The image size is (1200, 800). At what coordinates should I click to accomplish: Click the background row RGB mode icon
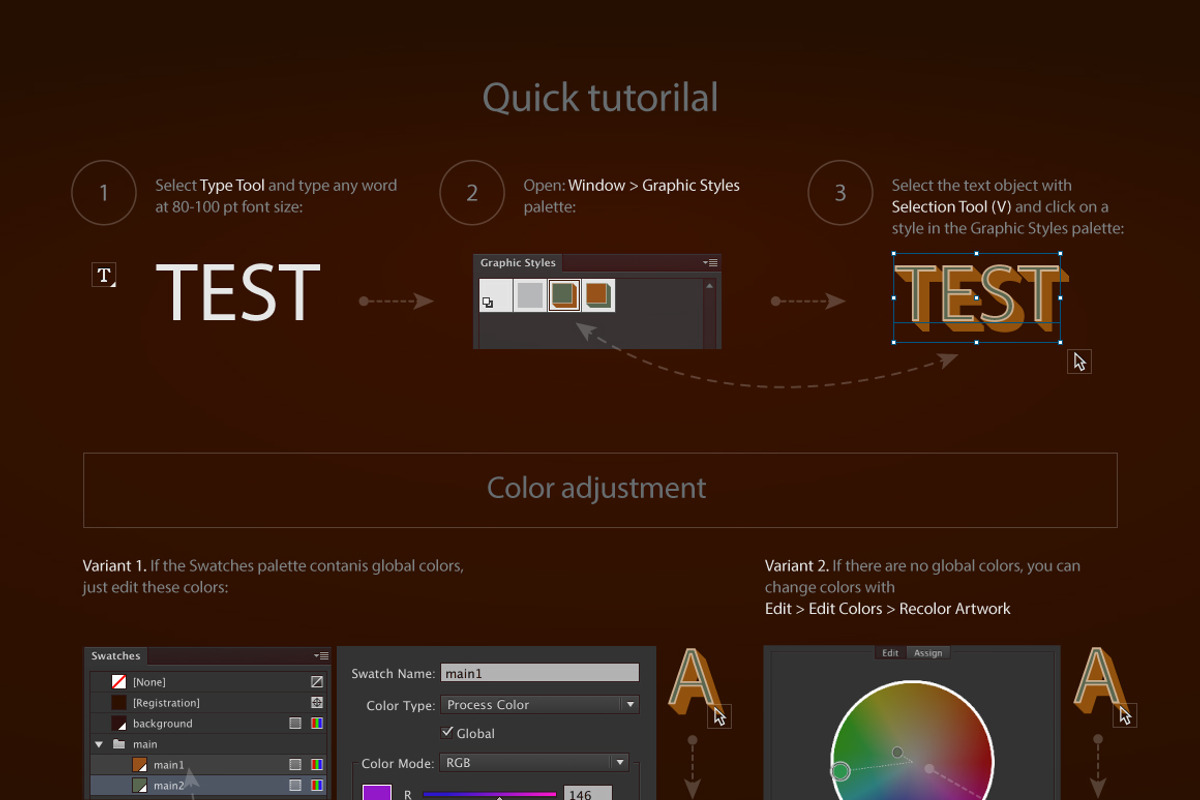[317, 723]
